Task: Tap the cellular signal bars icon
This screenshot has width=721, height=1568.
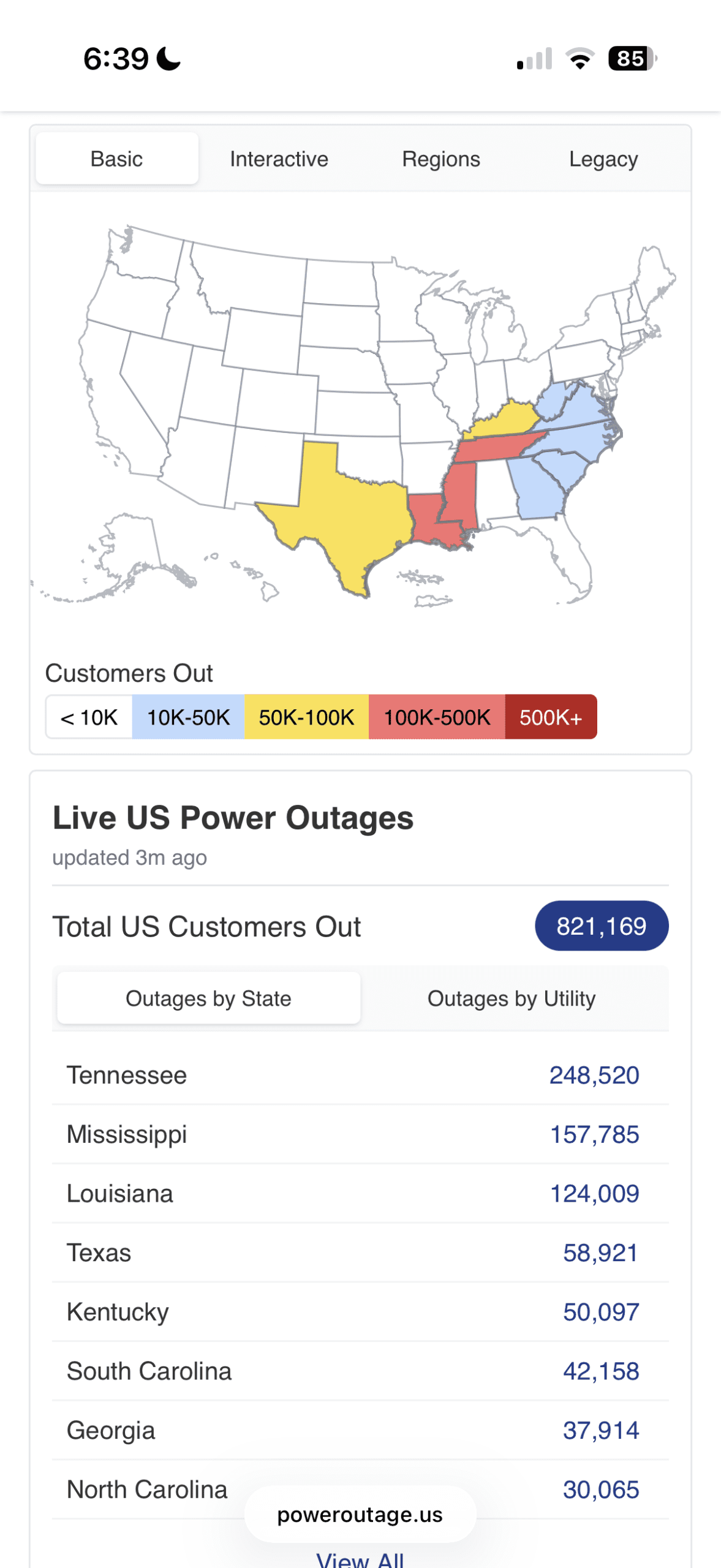Action: [534, 59]
